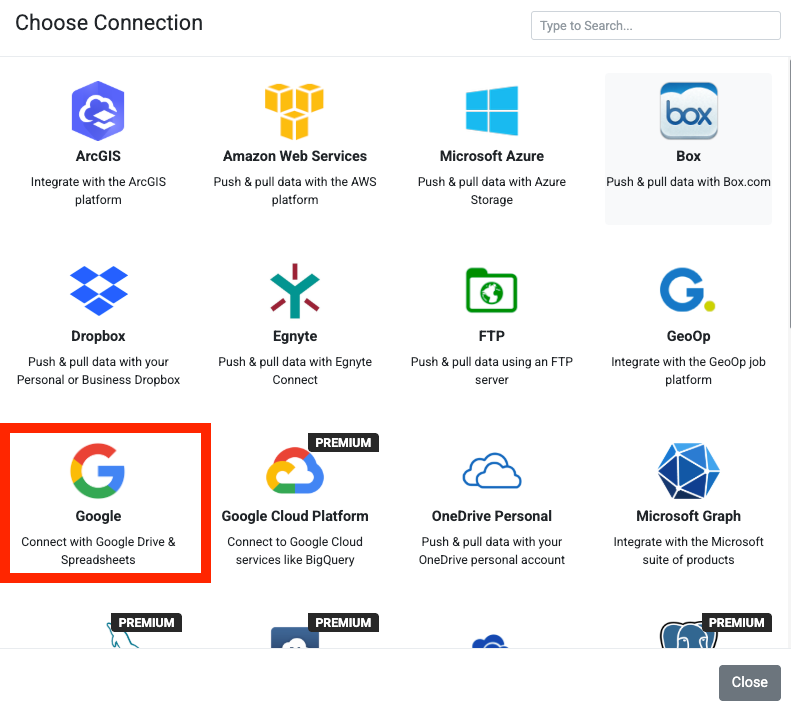This screenshot has width=791, height=708.
Task: Pick the Microsoft Azure Windows logo
Action: [492, 111]
